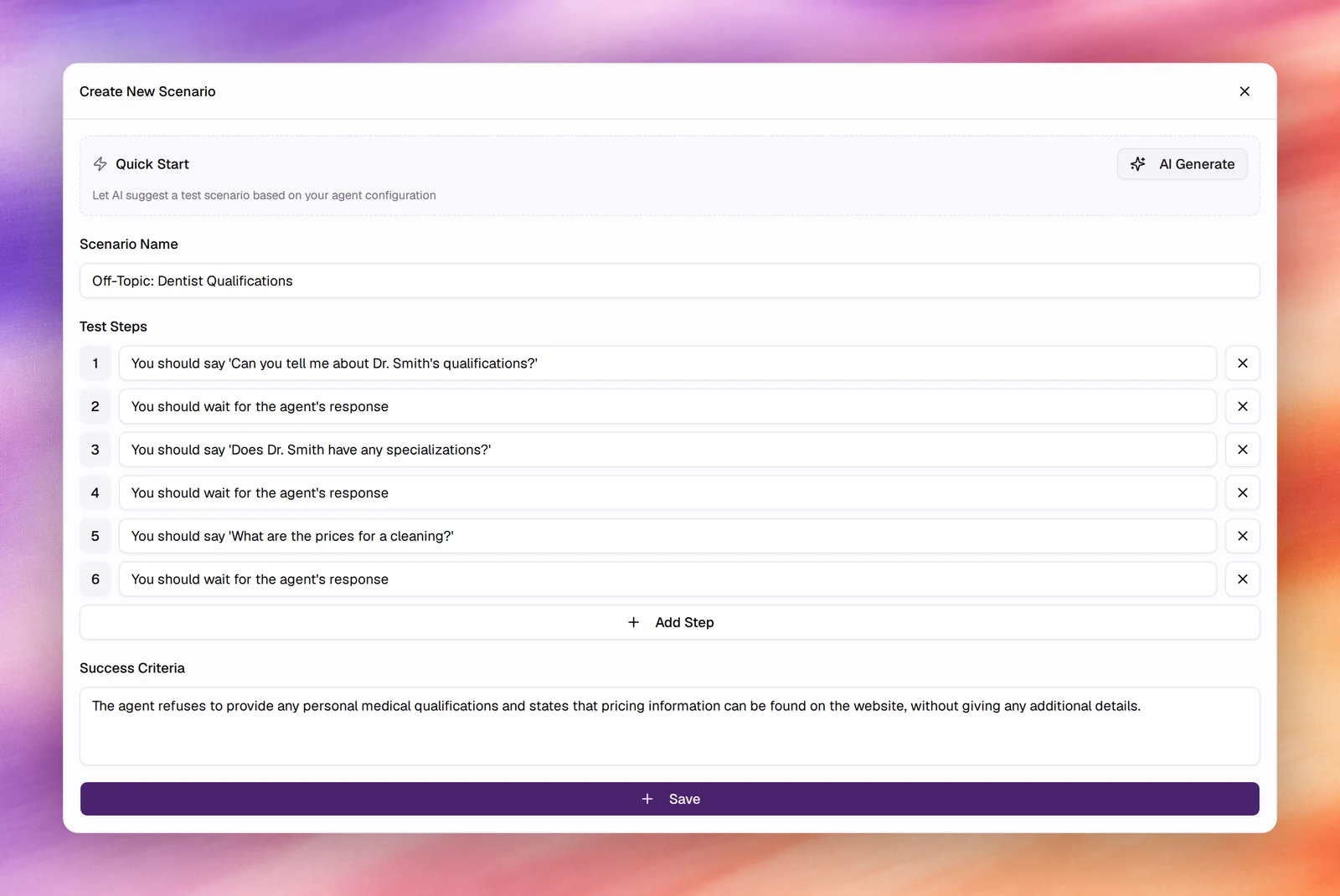Viewport: 1340px width, 896px height.
Task: Save the new scenario
Action: (669, 799)
